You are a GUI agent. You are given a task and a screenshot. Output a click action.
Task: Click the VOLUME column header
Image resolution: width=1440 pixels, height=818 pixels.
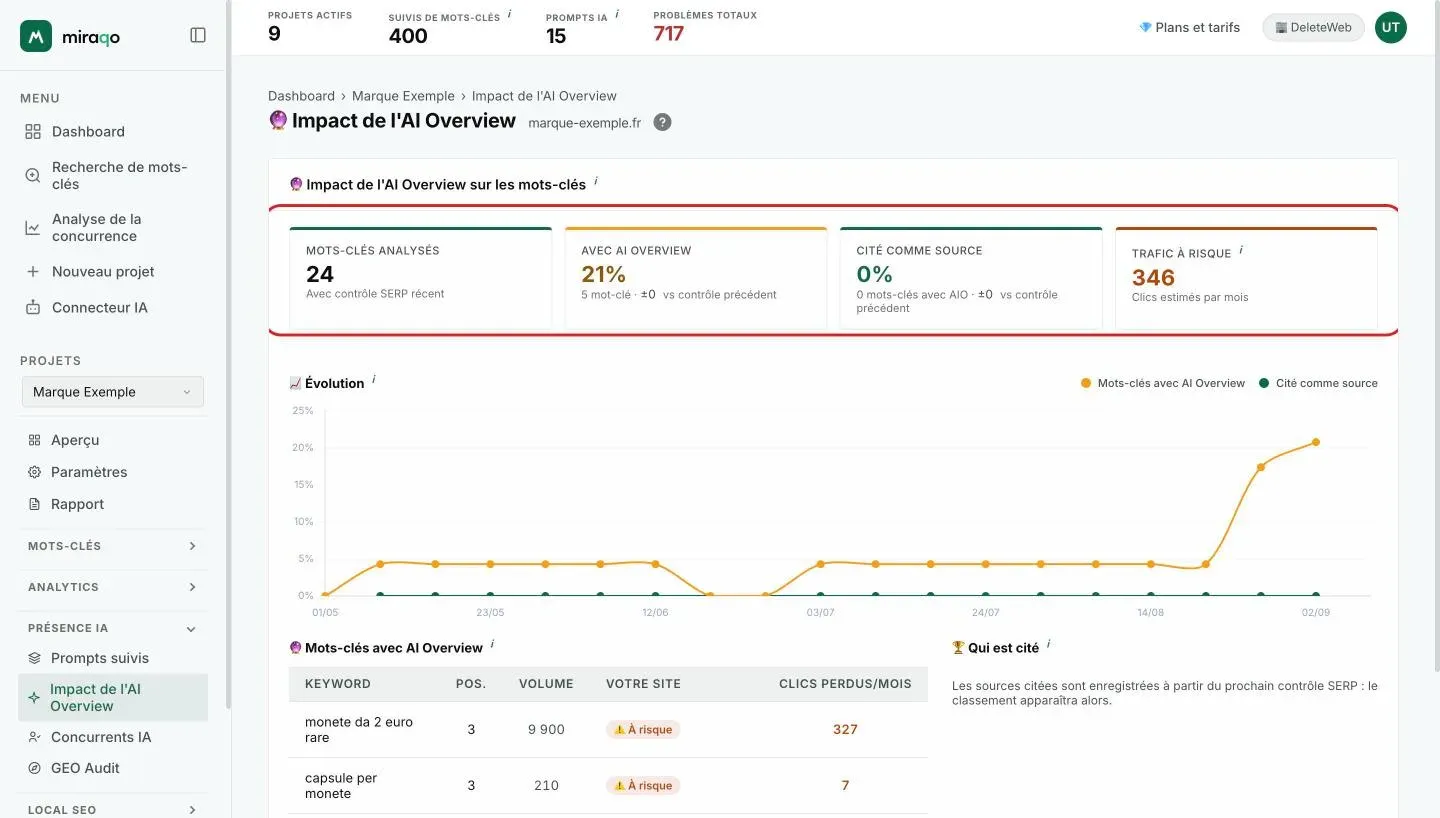pyautogui.click(x=546, y=684)
